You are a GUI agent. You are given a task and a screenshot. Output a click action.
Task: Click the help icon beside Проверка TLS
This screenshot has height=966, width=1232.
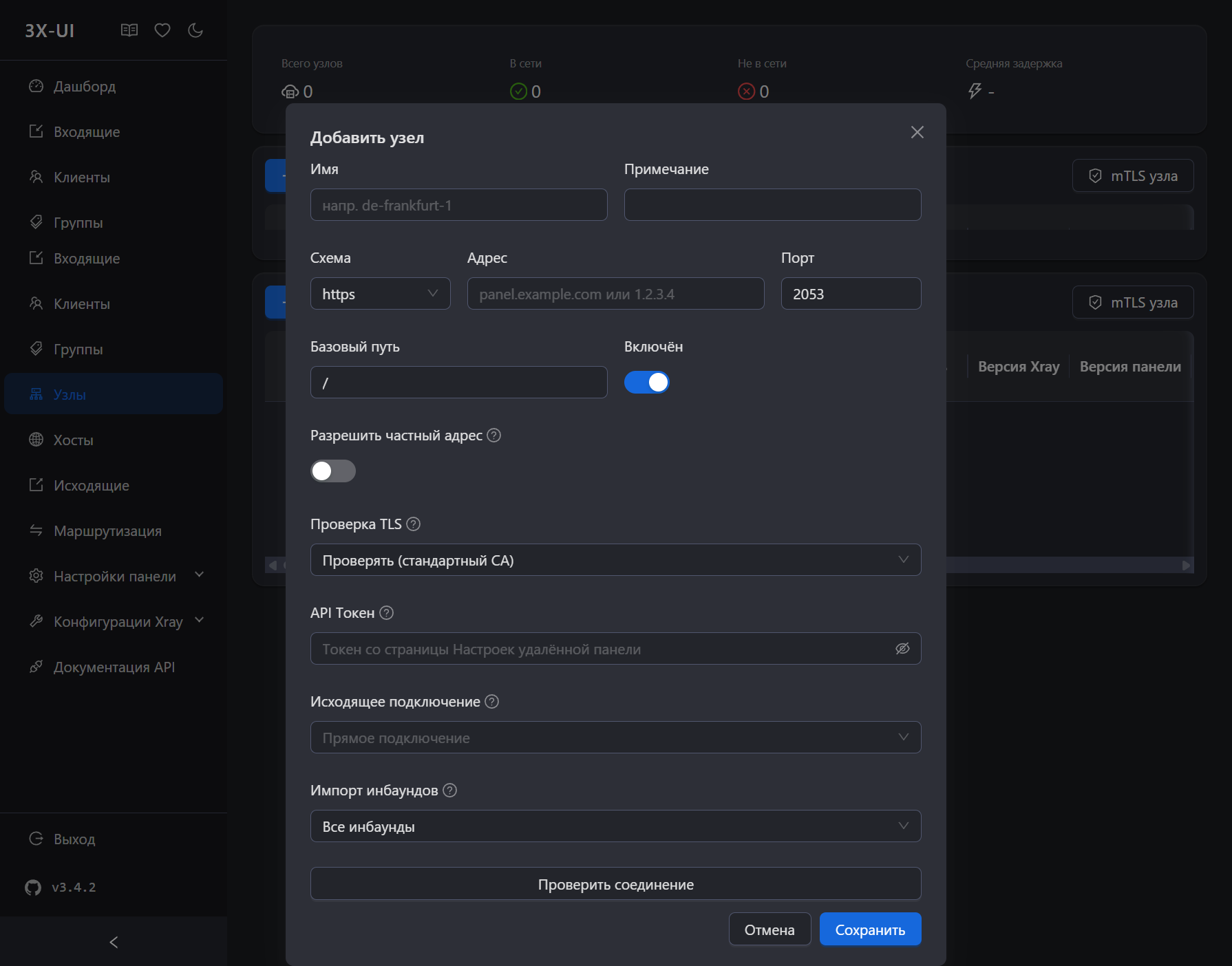(413, 524)
